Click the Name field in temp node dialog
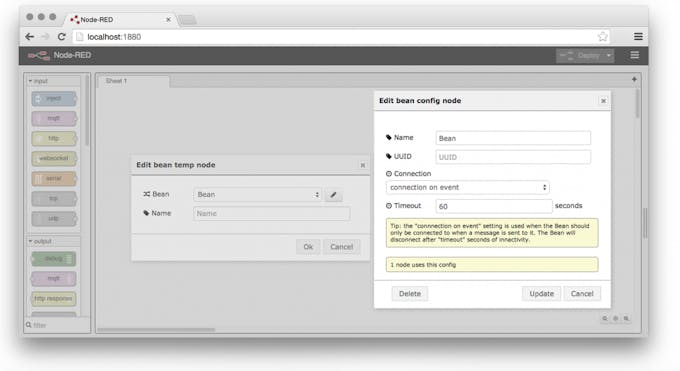 point(271,213)
